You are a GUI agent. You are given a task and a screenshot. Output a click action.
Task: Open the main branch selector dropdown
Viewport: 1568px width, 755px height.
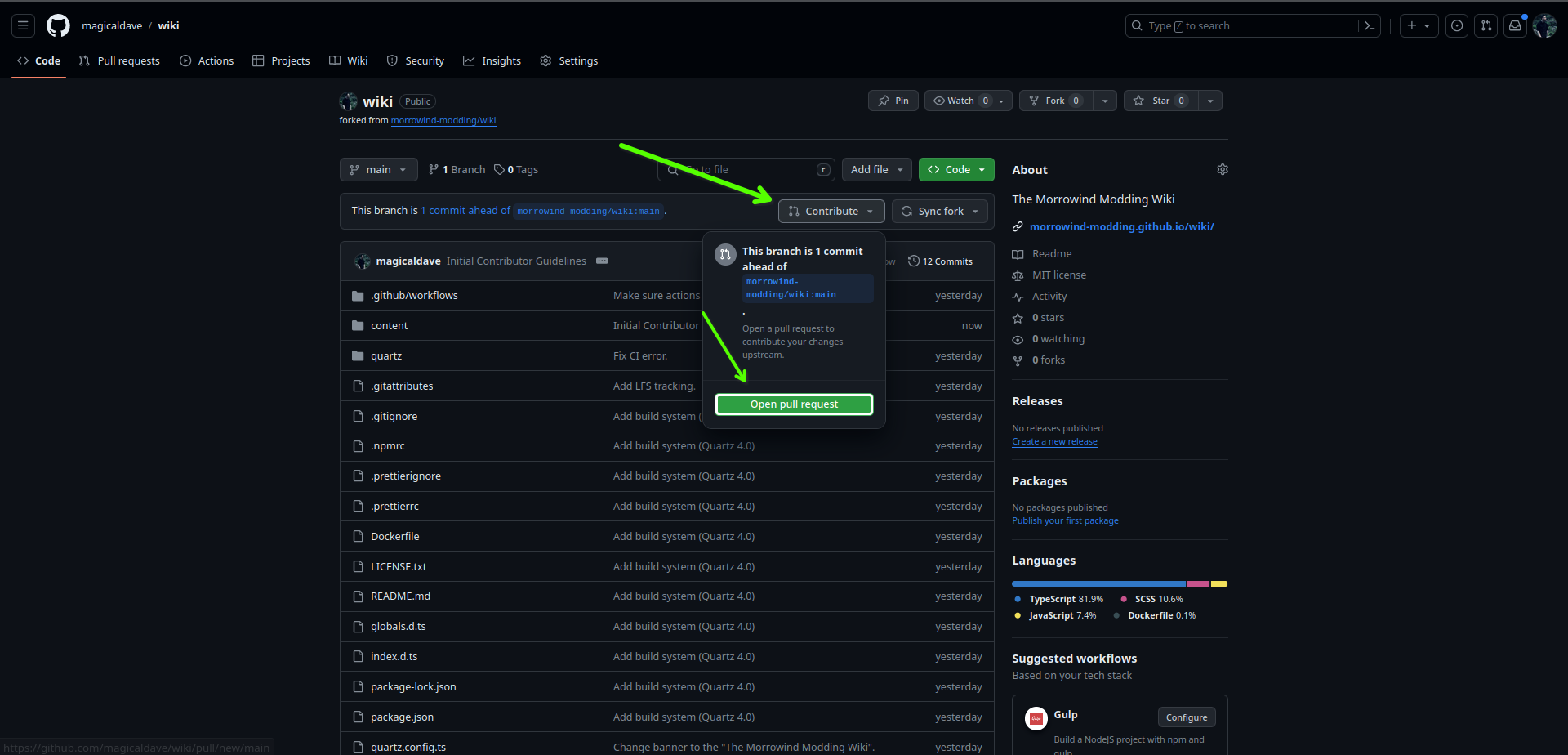tap(378, 170)
